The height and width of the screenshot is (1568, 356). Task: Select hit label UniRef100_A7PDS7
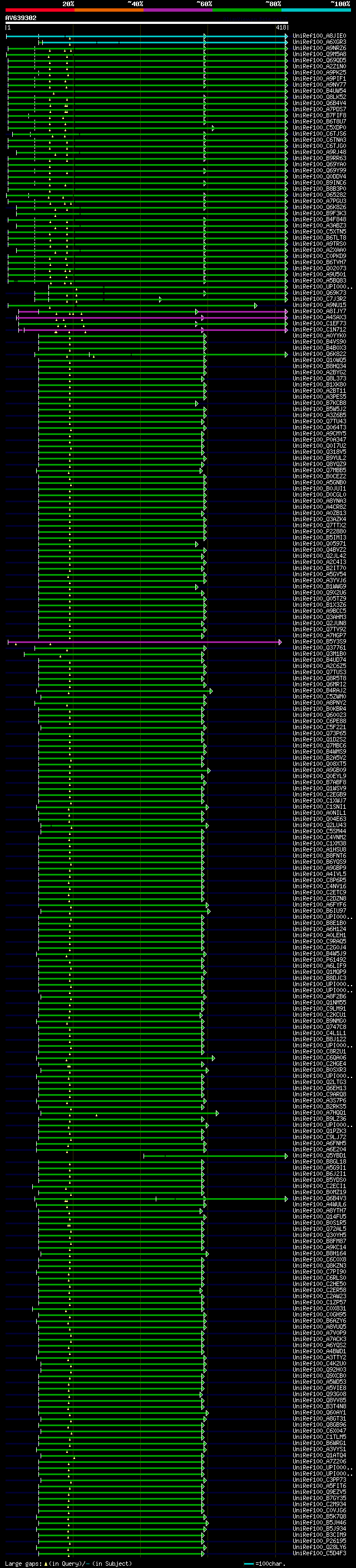(319, 110)
